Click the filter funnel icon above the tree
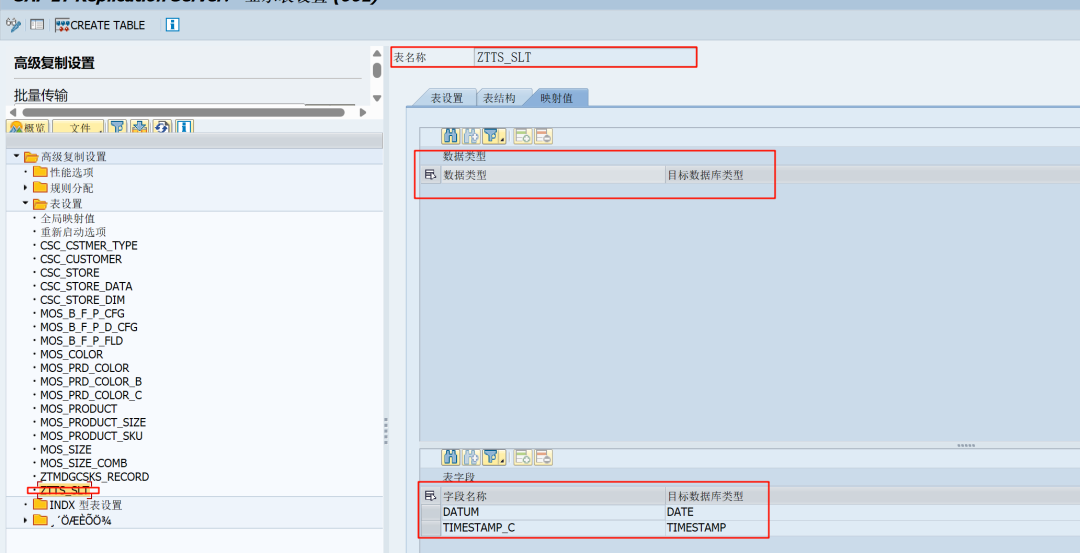The width and height of the screenshot is (1080, 553). click(x=118, y=127)
